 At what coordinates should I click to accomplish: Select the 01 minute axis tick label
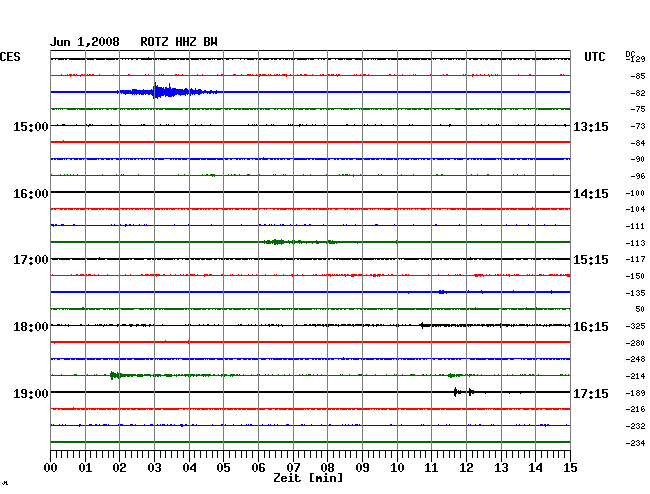click(85, 467)
